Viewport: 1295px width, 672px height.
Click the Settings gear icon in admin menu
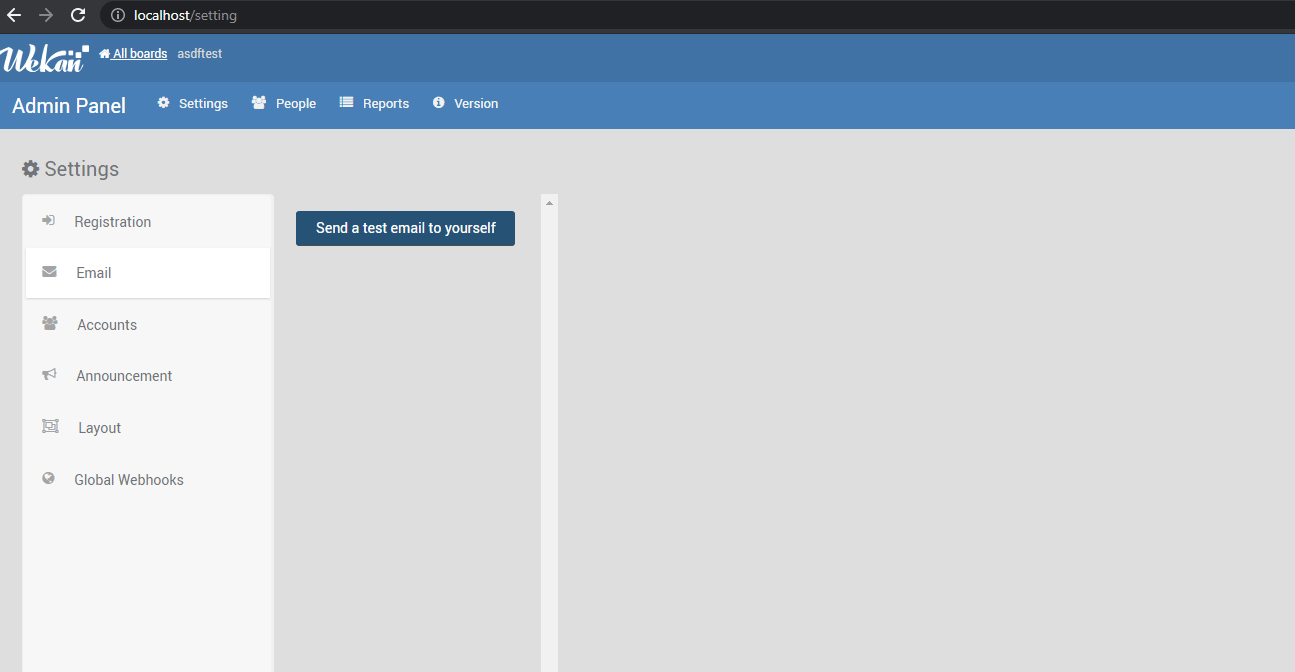(x=164, y=103)
